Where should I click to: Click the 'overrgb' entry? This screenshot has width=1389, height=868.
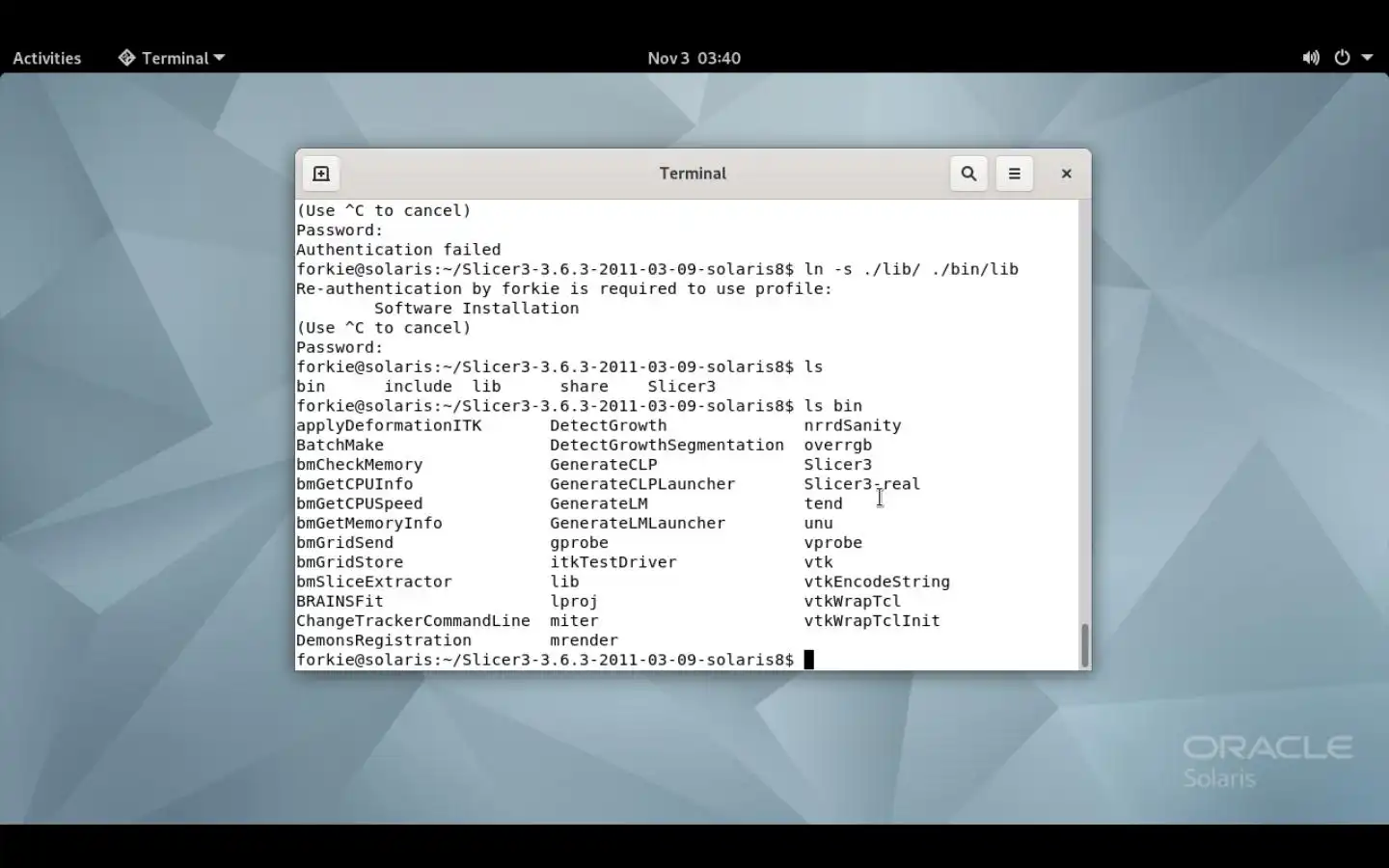(x=838, y=445)
